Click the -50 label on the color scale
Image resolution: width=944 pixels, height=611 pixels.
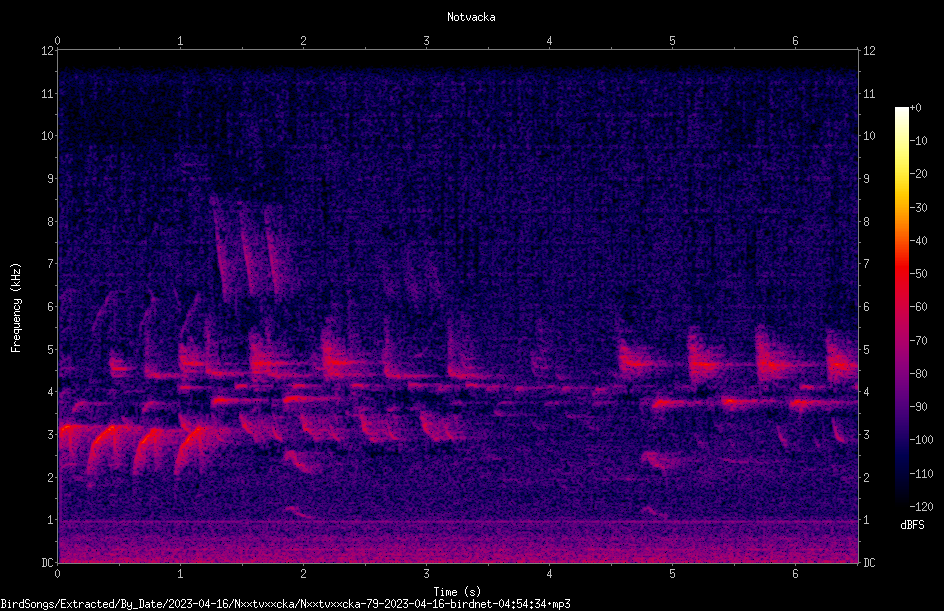[x=919, y=273]
